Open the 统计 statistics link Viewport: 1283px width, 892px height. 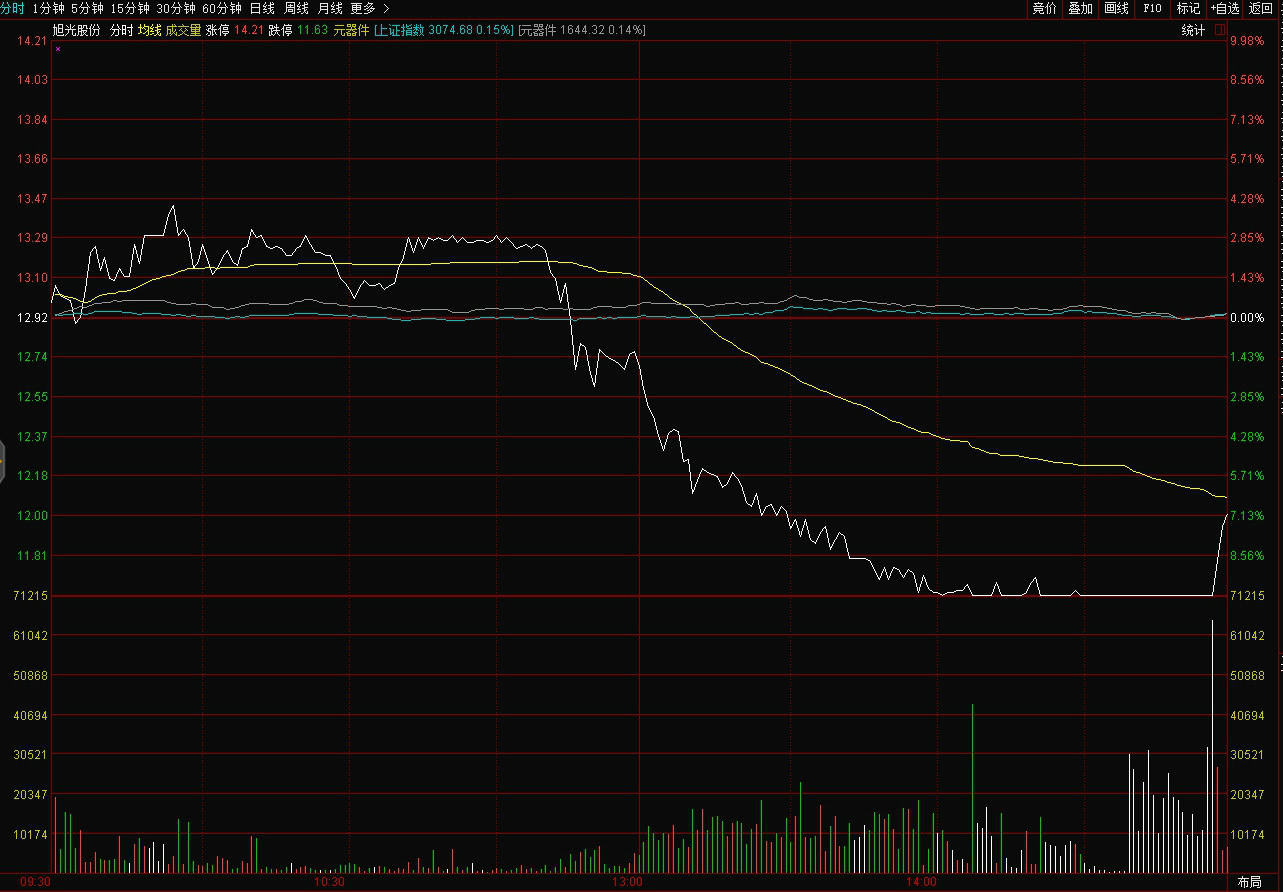coord(1193,30)
